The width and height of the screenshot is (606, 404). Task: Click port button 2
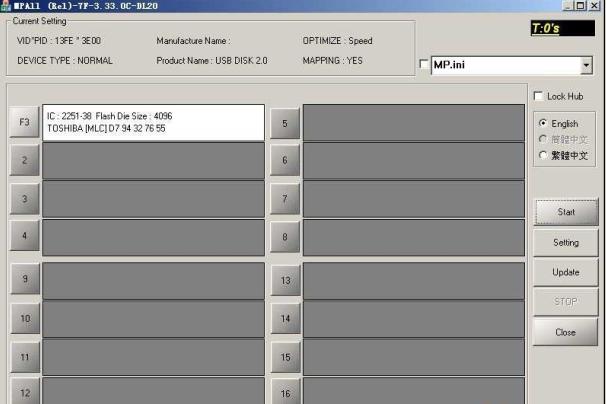(25, 160)
